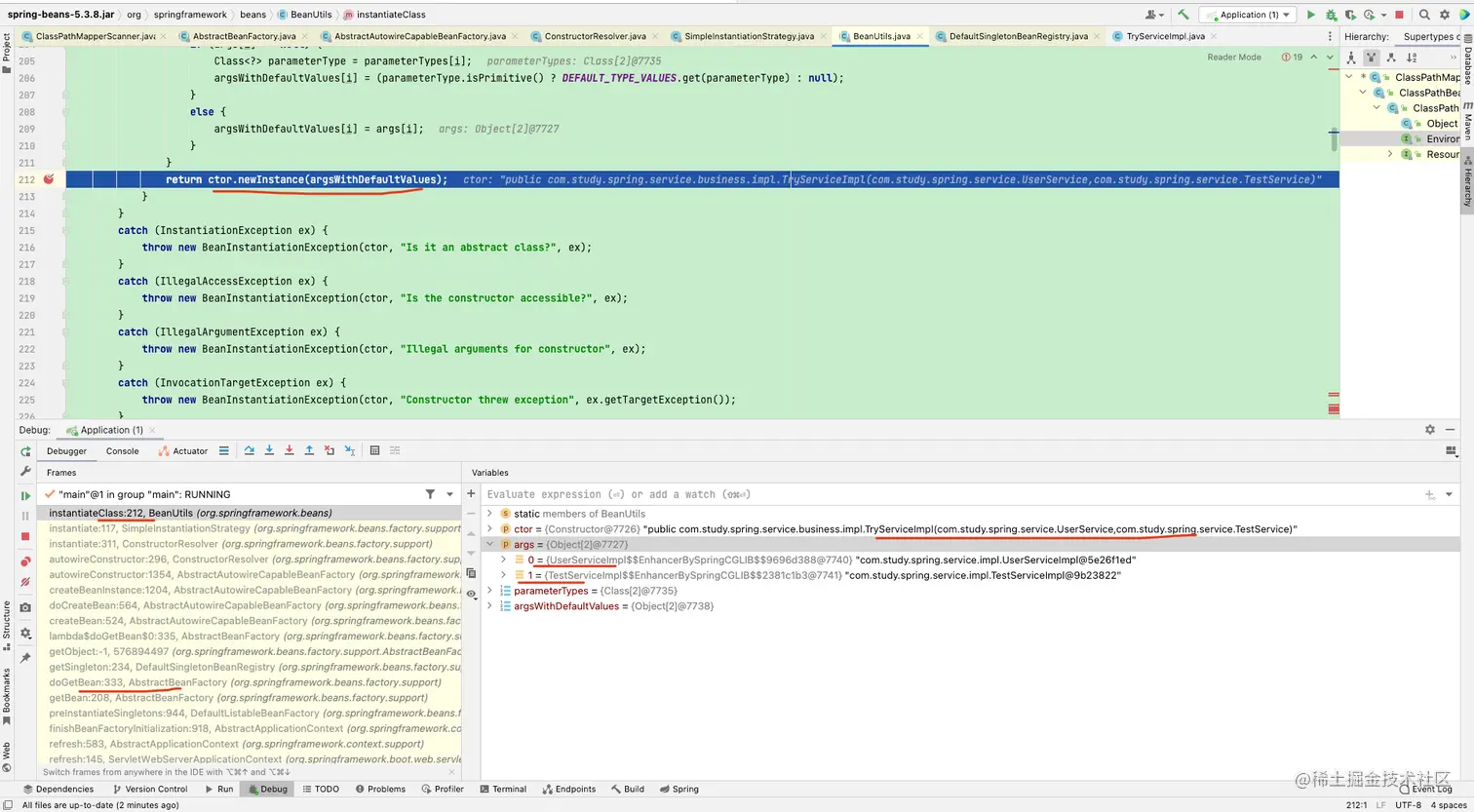Open the thread selector dropdown arrow
1474x812 pixels.
tap(449, 494)
